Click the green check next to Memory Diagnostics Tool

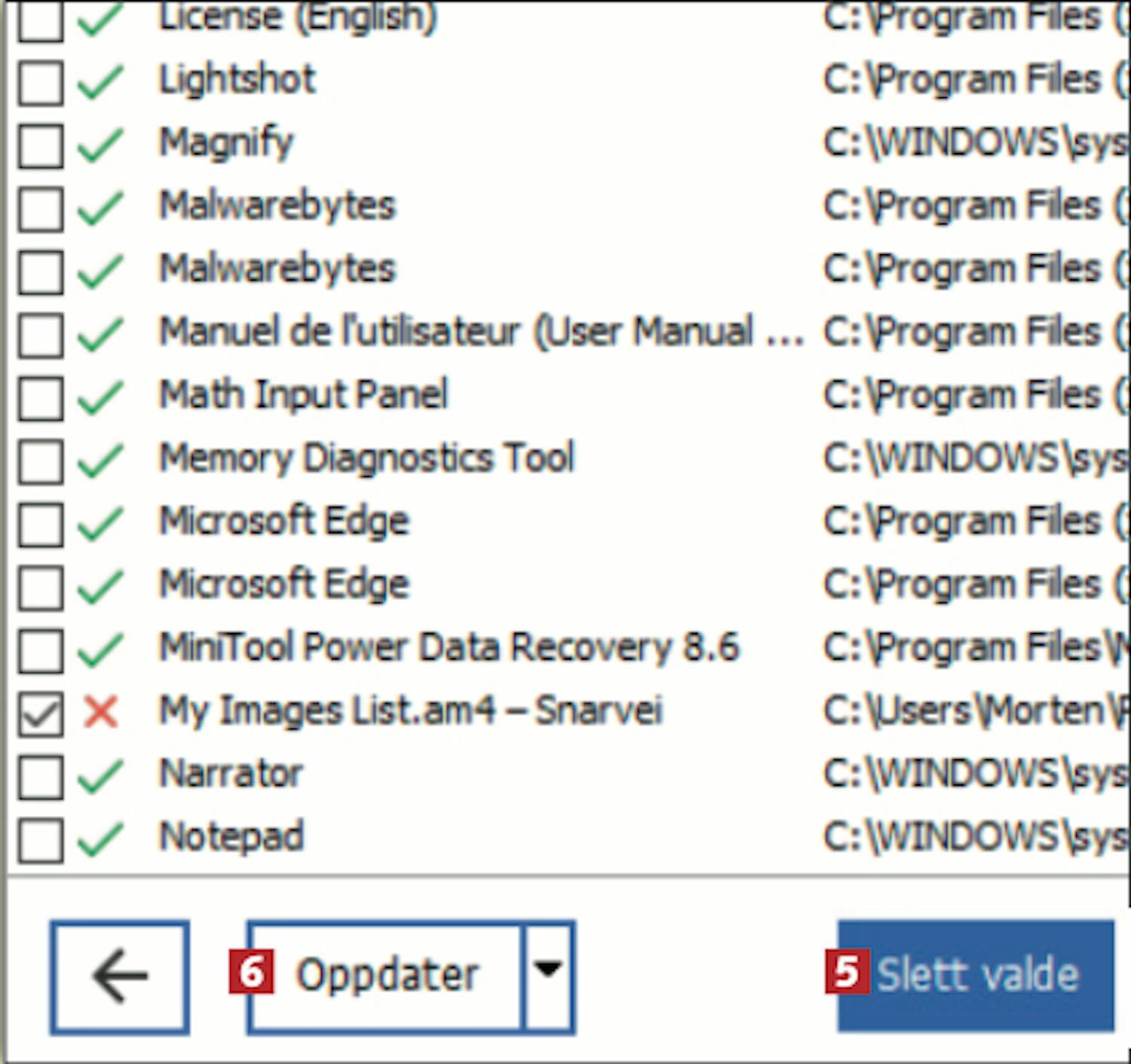coord(100,460)
